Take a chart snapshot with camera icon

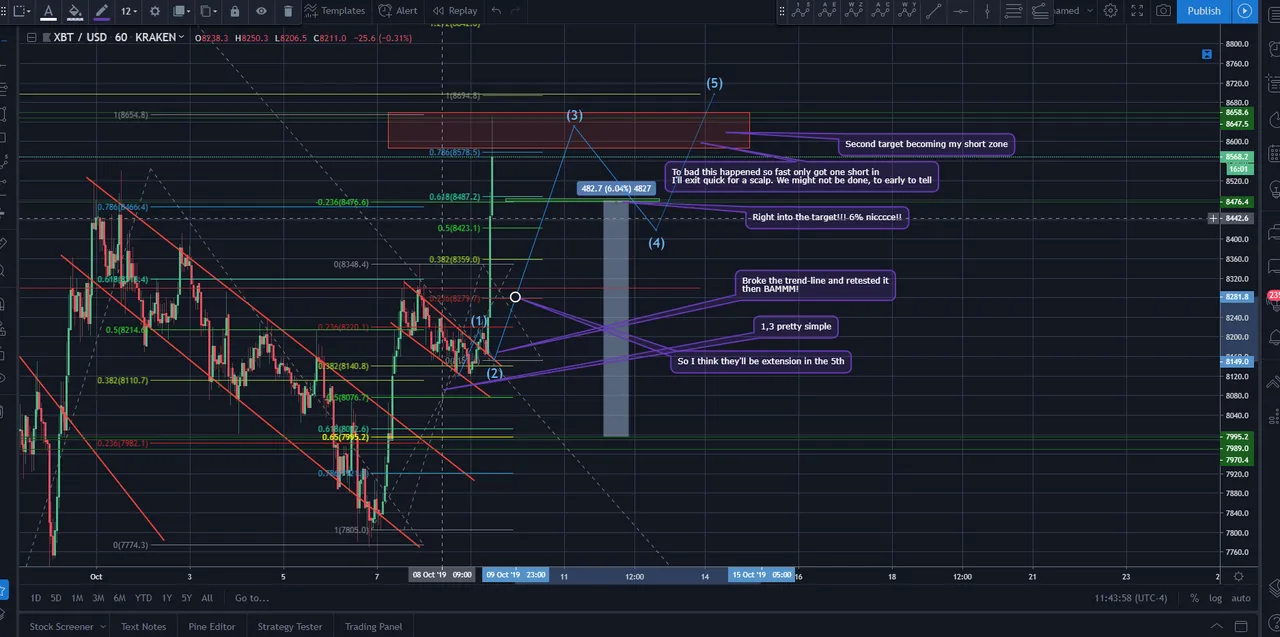click(x=1163, y=11)
